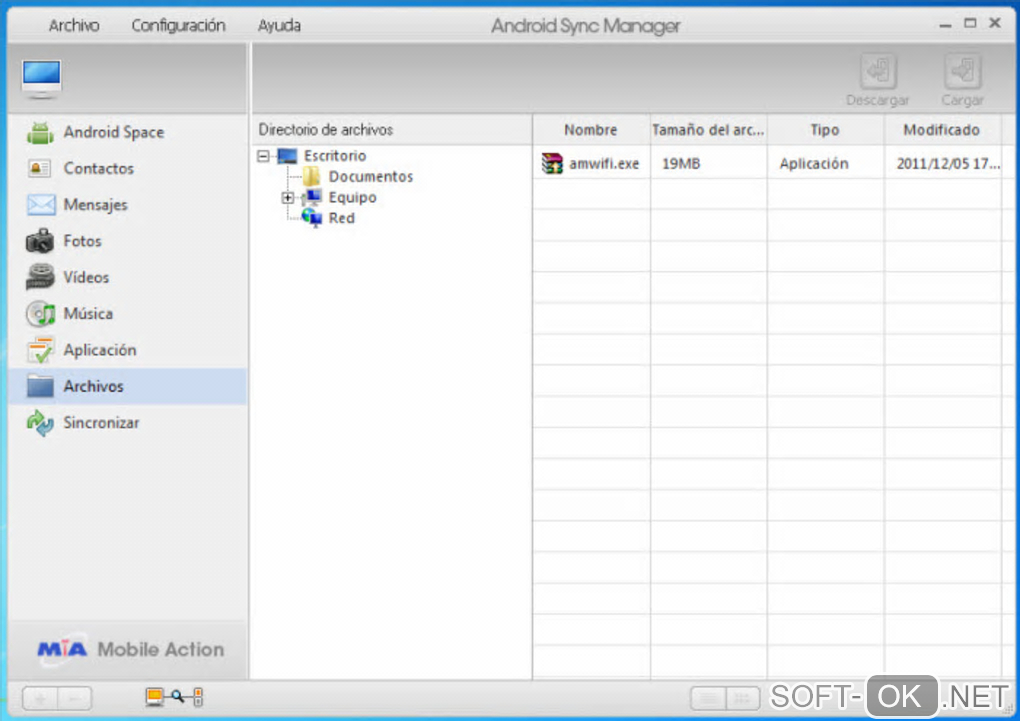
Task: Select the amwifi.exe file icon
Action: (552, 163)
